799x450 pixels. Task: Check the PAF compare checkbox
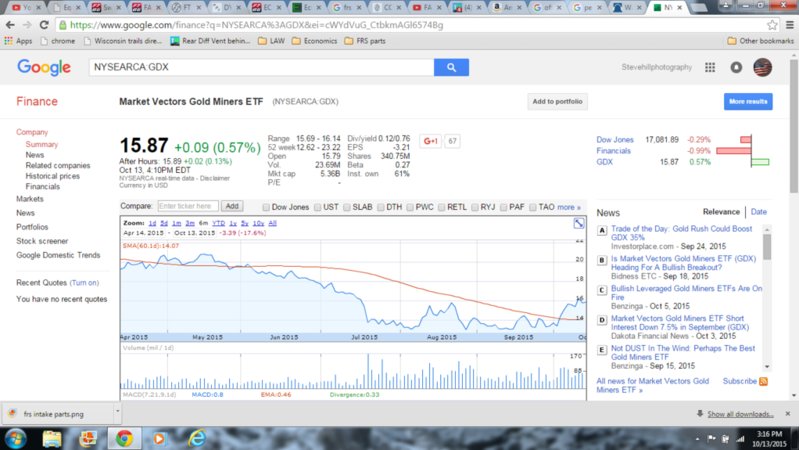(503, 207)
